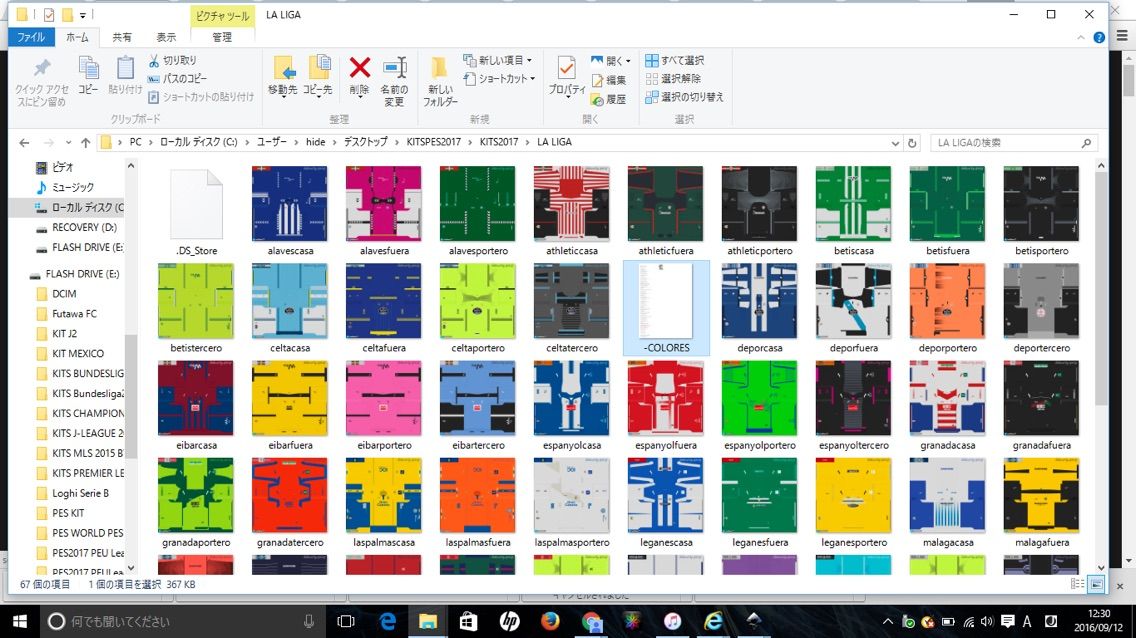Go to デスクトップ breadcrumb
Viewport: 1136px width, 638px height.
(365, 142)
